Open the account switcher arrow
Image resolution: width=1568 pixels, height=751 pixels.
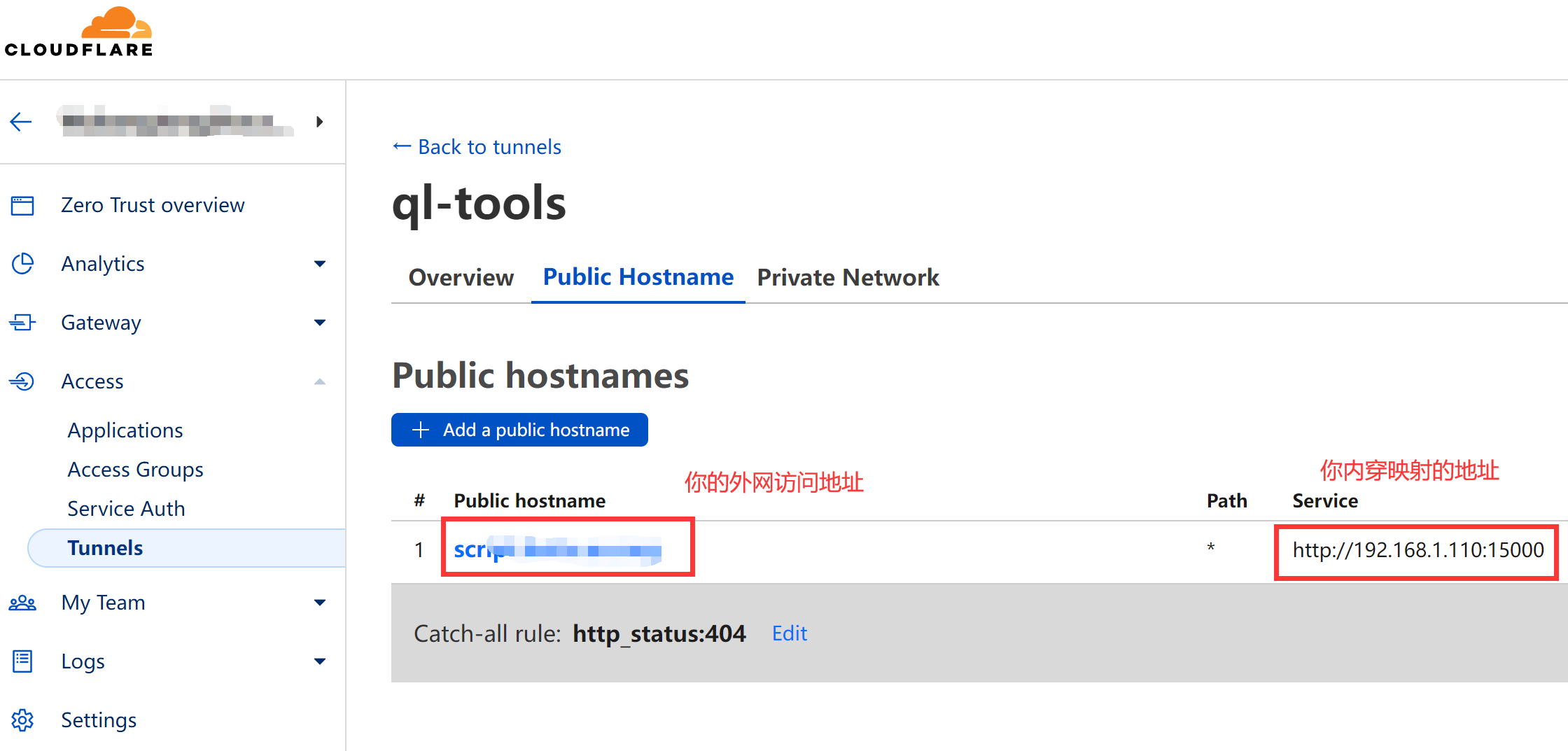(x=320, y=122)
